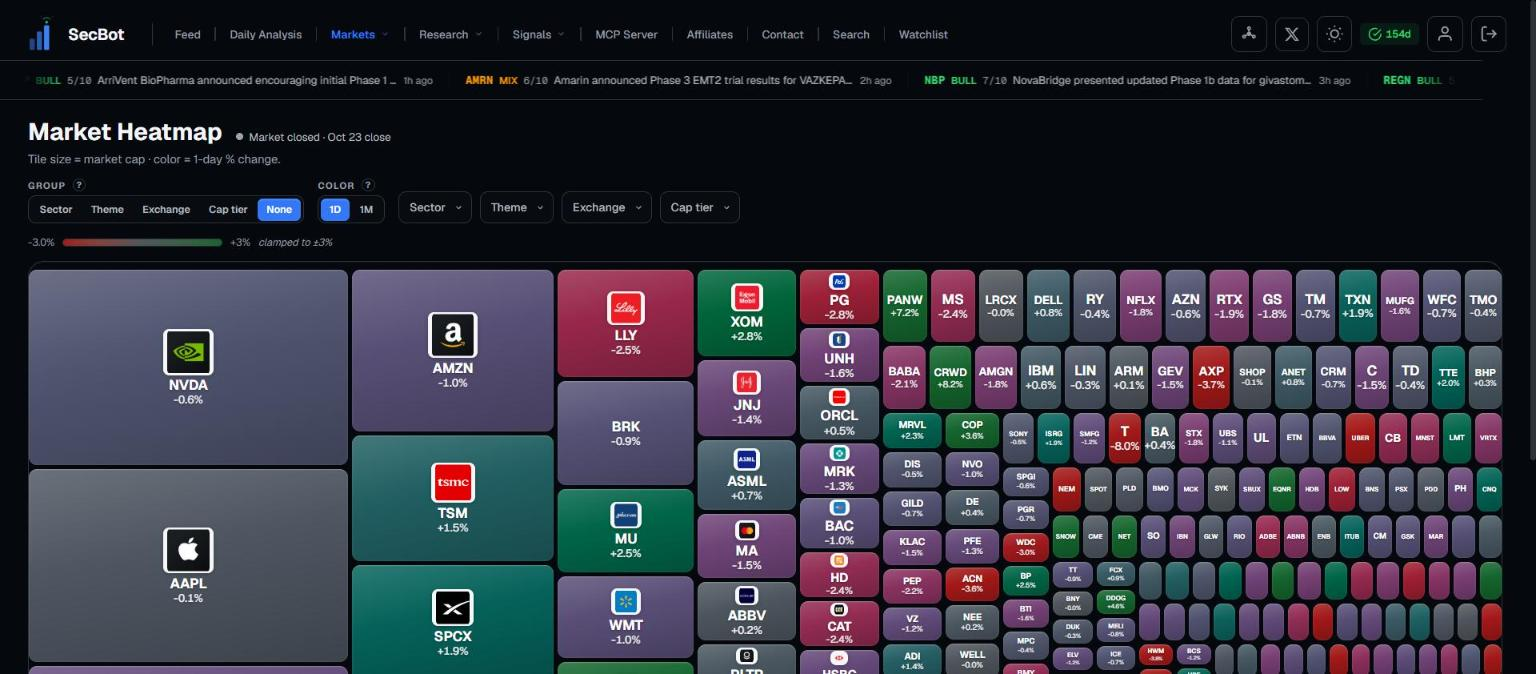Click the 154d status badge
The height and width of the screenshot is (674, 1536).
pos(1389,34)
